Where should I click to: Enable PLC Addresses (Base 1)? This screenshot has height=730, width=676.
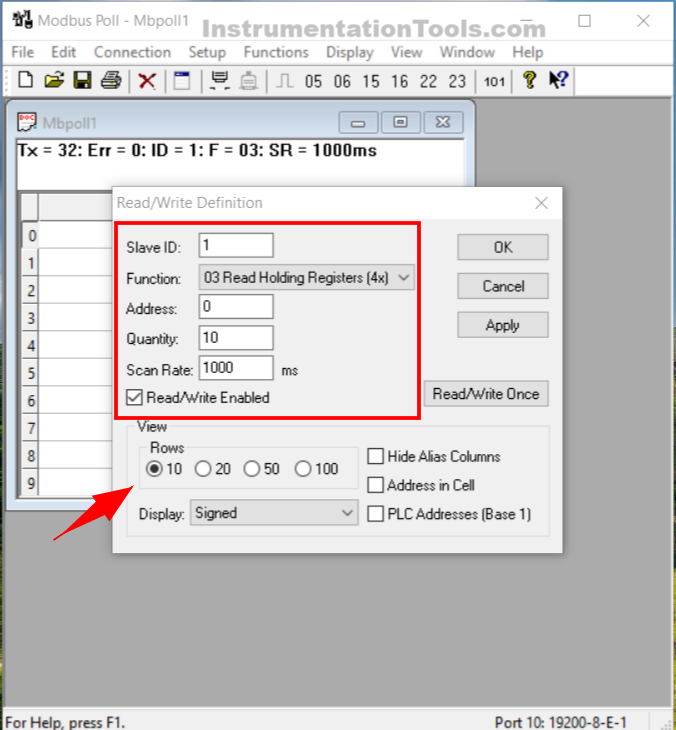click(x=375, y=514)
